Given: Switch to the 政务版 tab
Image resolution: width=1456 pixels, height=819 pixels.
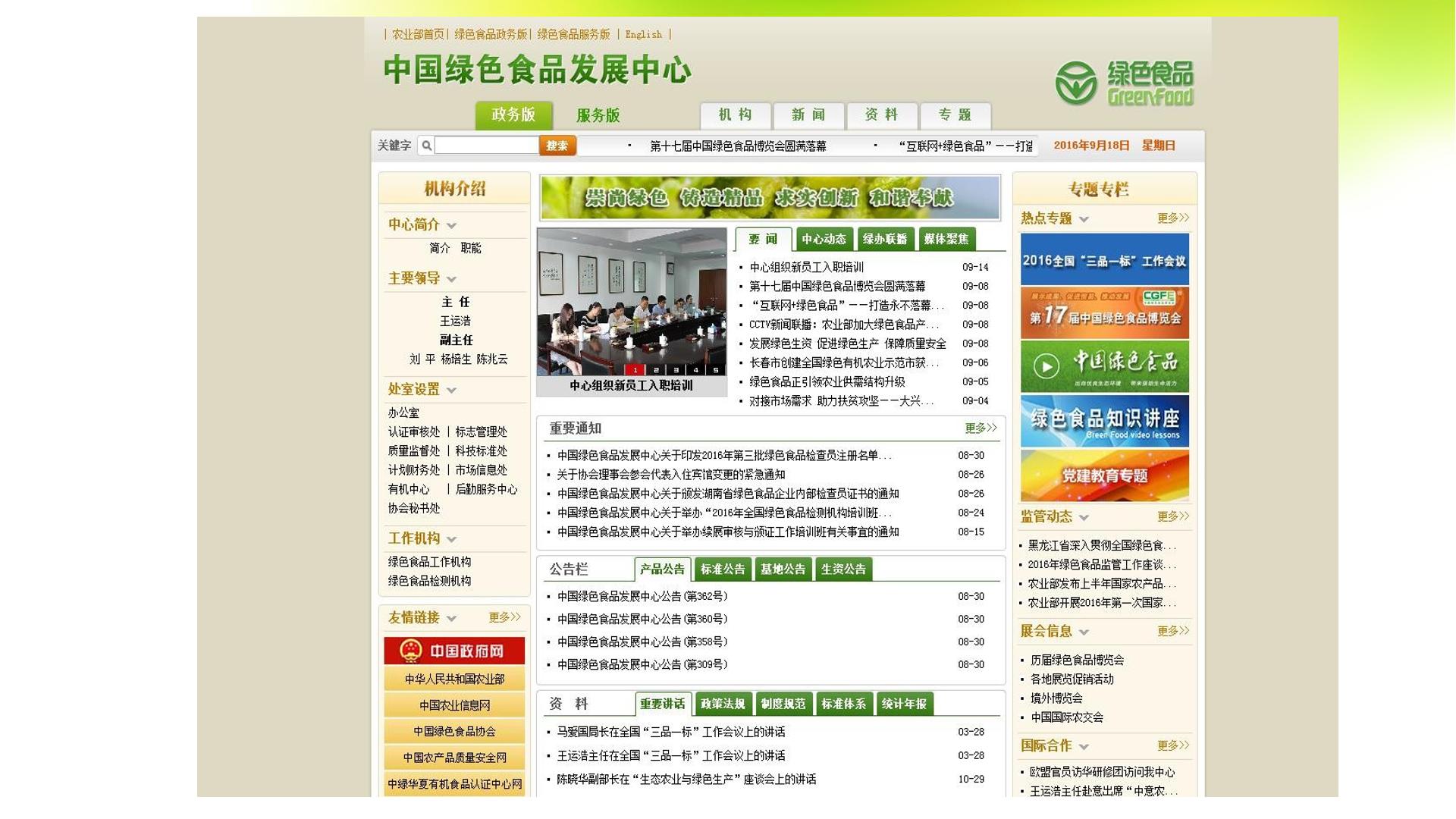Looking at the screenshot, I should [513, 115].
